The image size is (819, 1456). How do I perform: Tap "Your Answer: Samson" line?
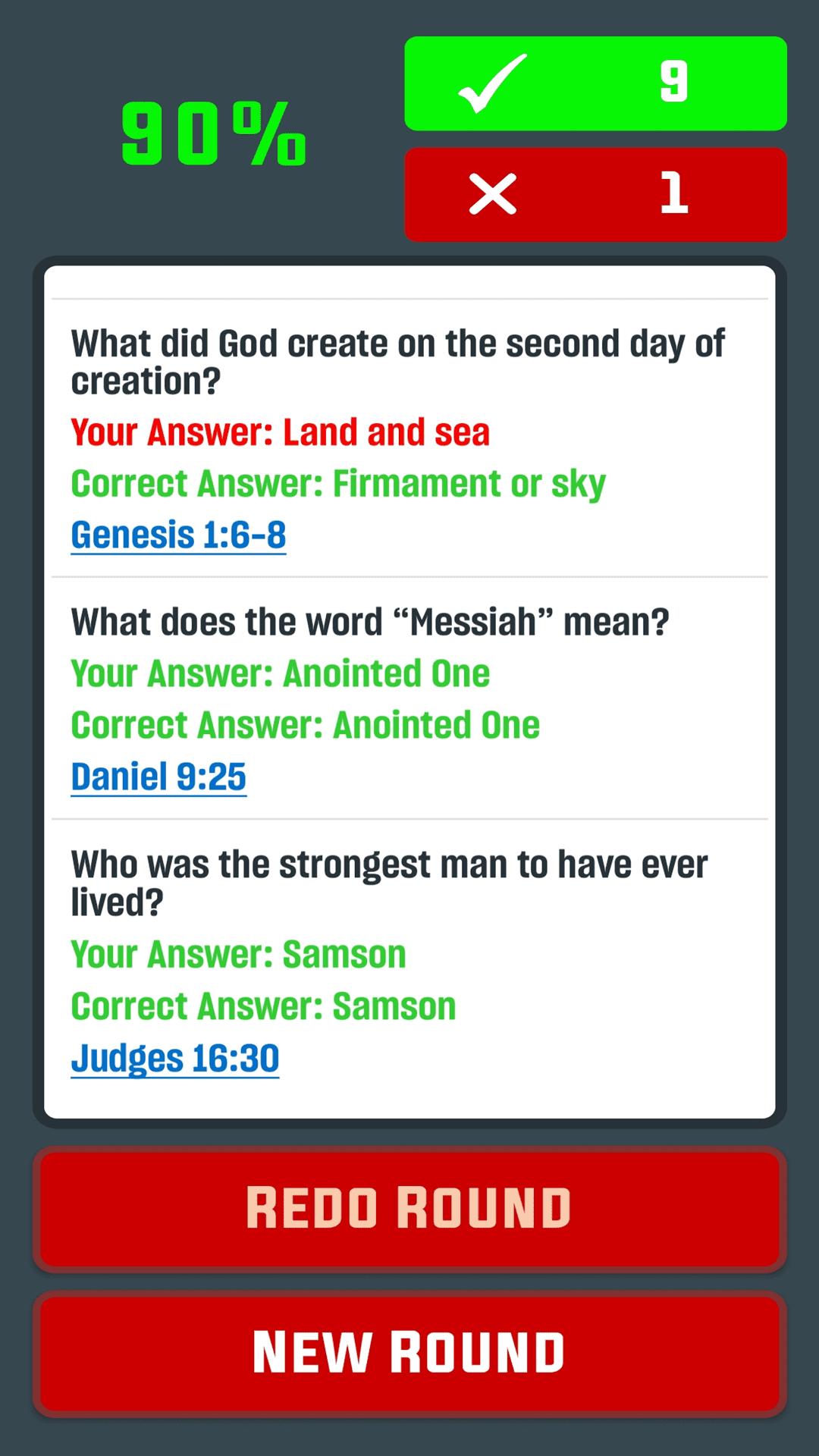tap(238, 955)
